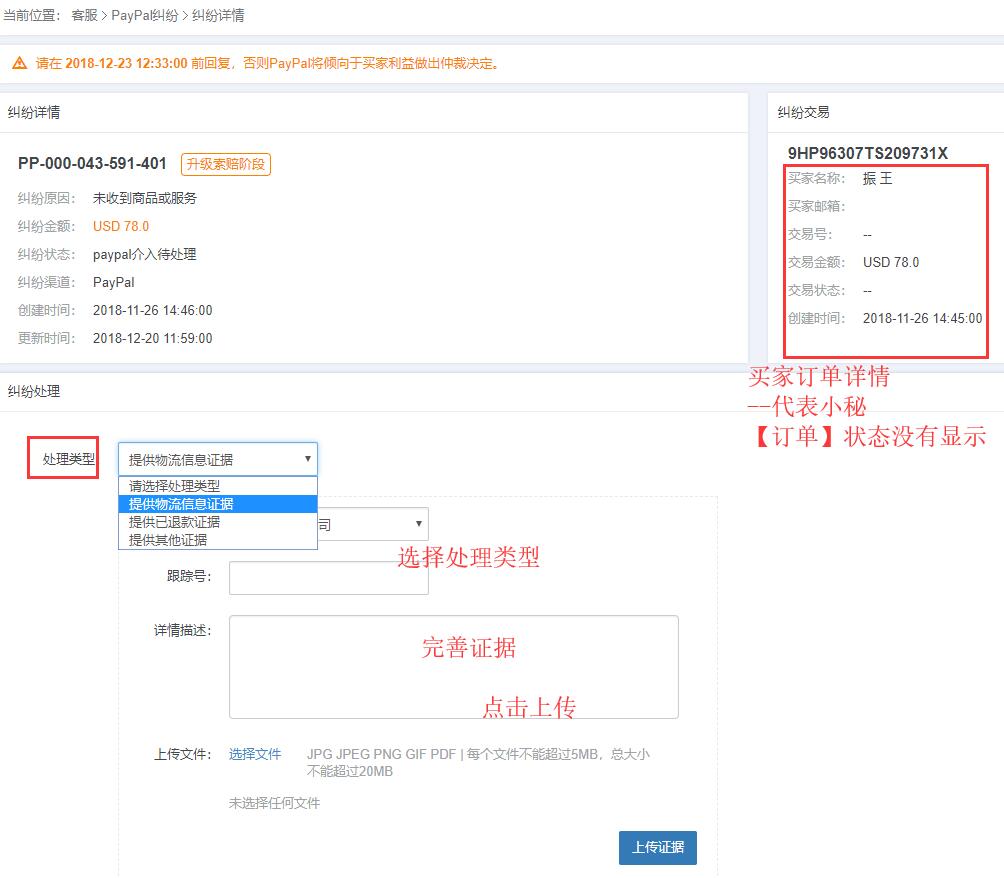Open the 处理类型 dropdown showing 提供物流信息证据
Screen dimensions: 1004x878
pos(218,459)
